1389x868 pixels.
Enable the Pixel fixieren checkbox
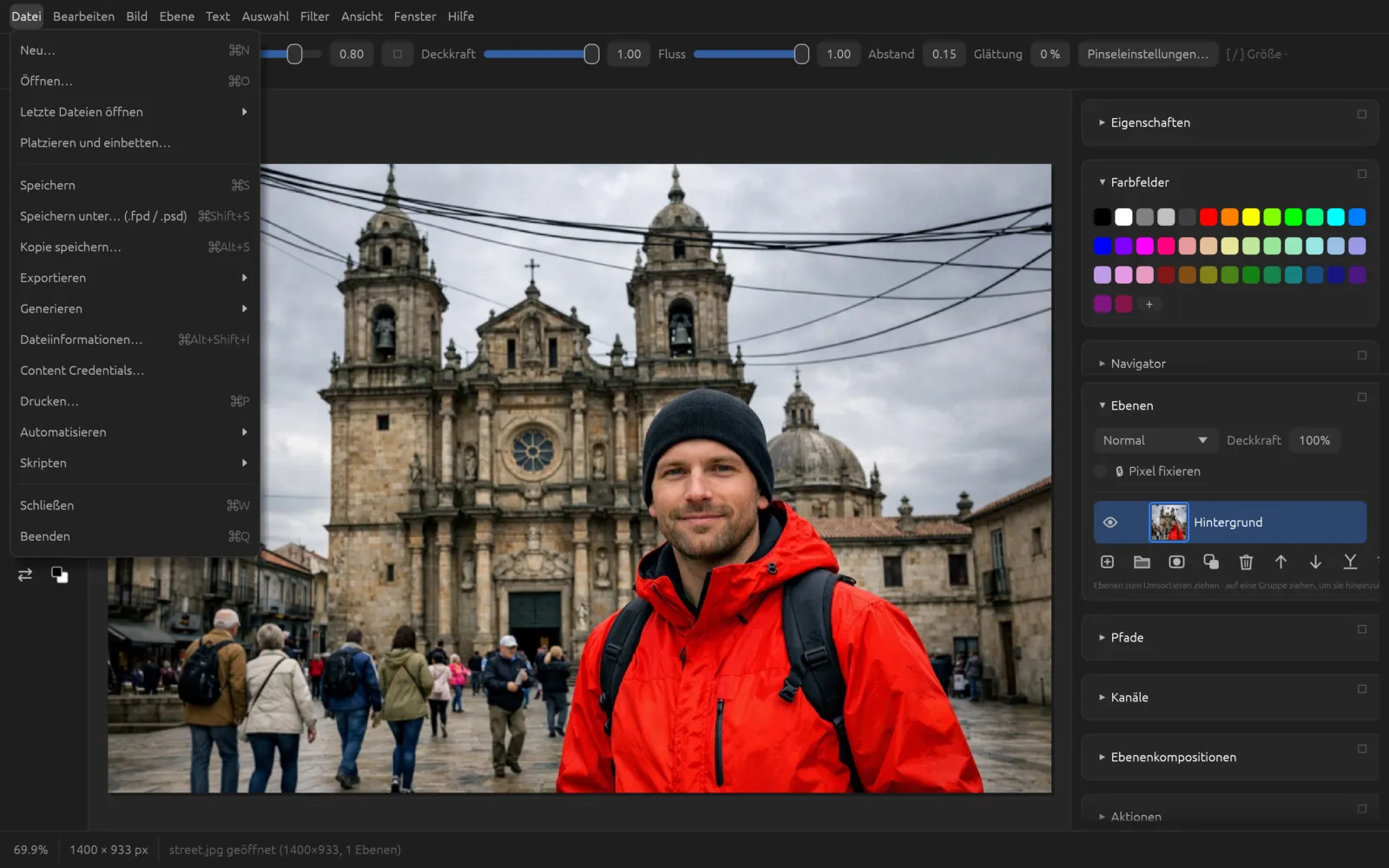(x=1101, y=471)
